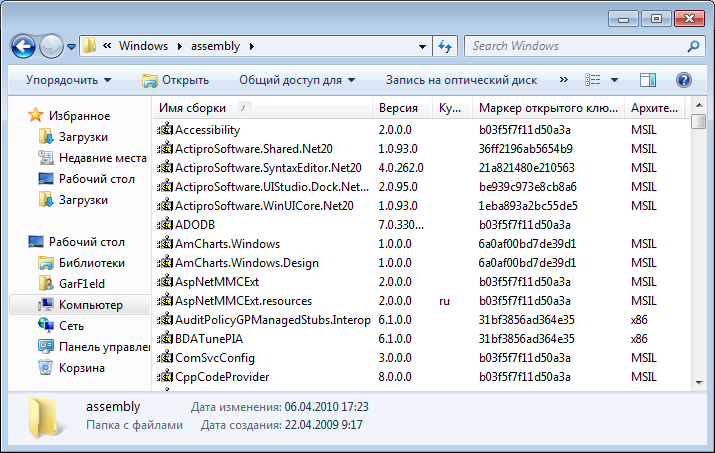The image size is (715, 453).
Task: Open Корзина in navigation pane
Action: [x=82, y=368]
